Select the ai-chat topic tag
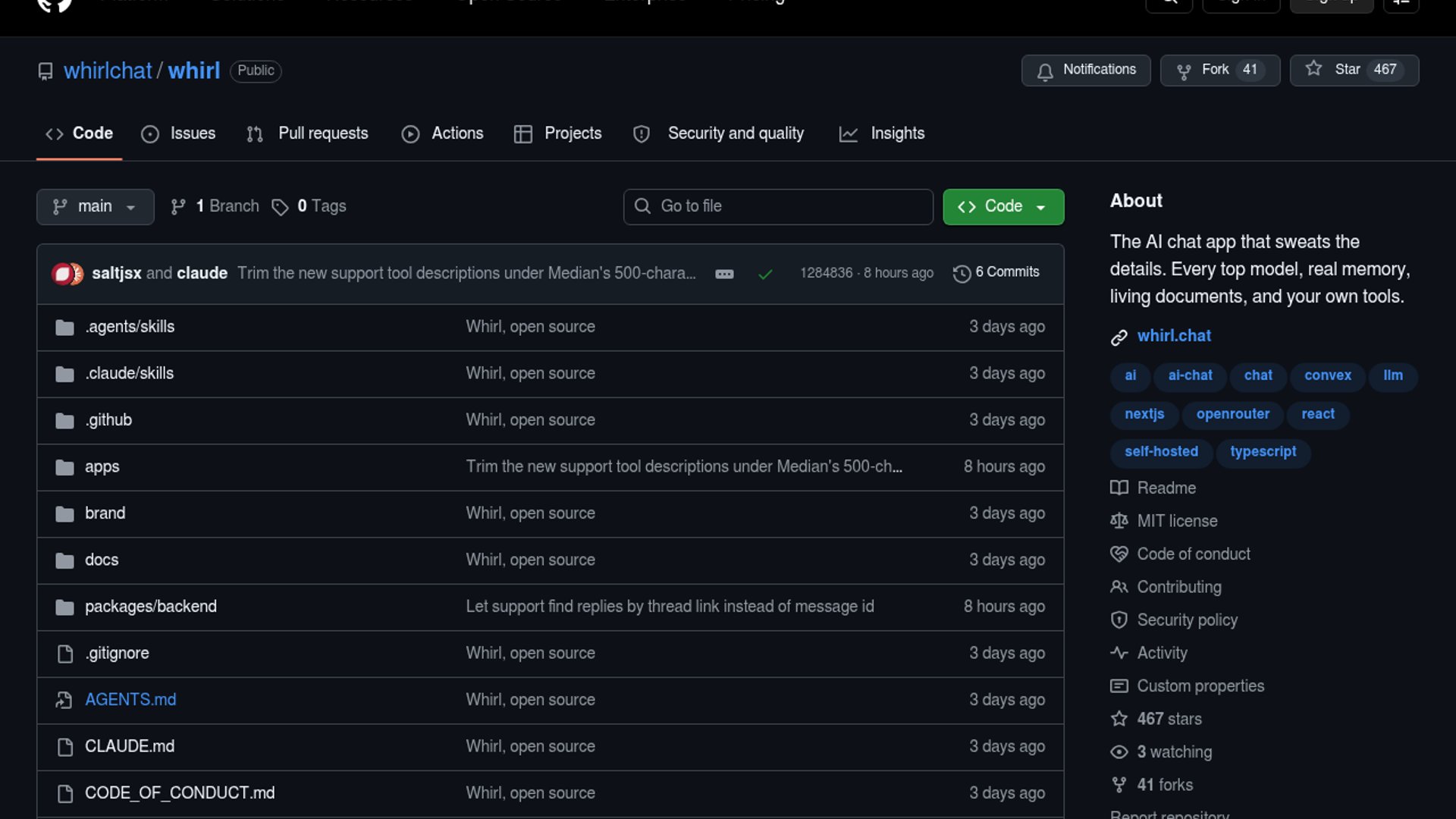 1190,375
